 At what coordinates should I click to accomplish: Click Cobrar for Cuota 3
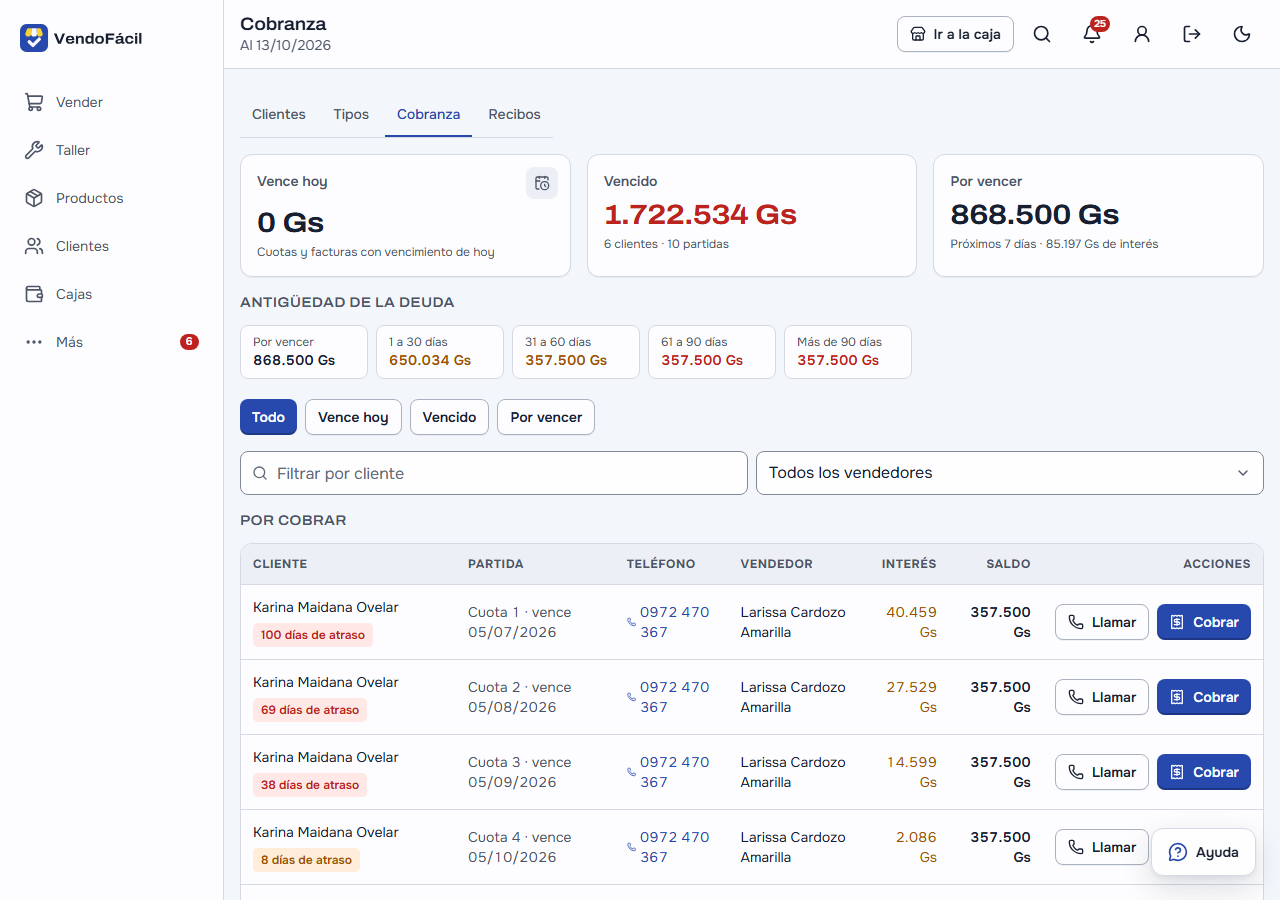(1204, 772)
